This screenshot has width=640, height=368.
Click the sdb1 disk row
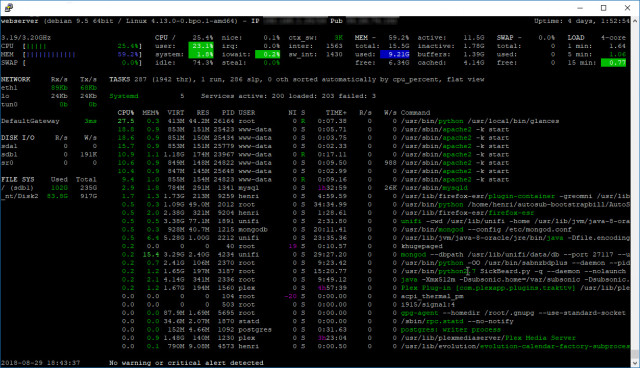[x=49, y=155]
